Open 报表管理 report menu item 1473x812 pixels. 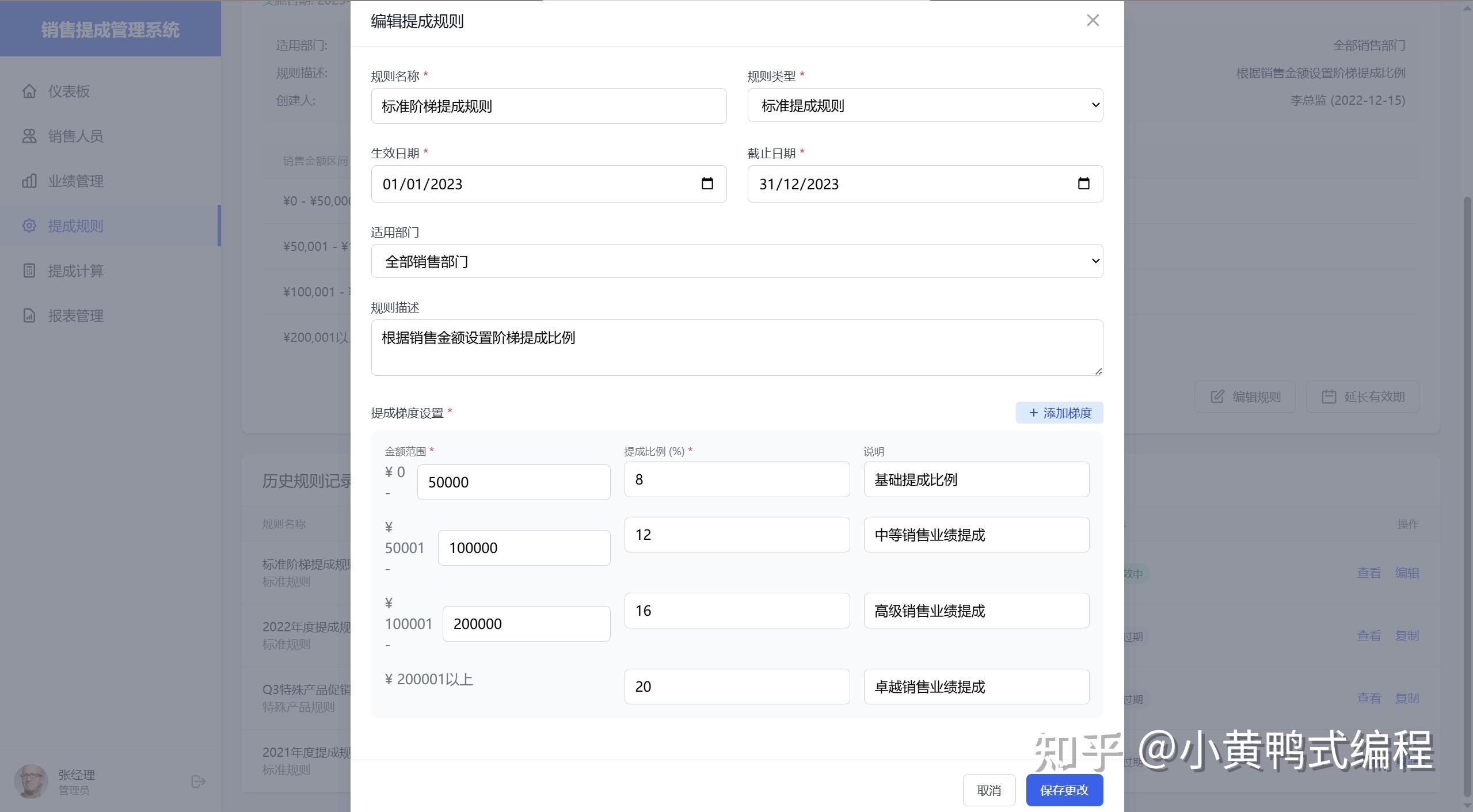(75, 316)
